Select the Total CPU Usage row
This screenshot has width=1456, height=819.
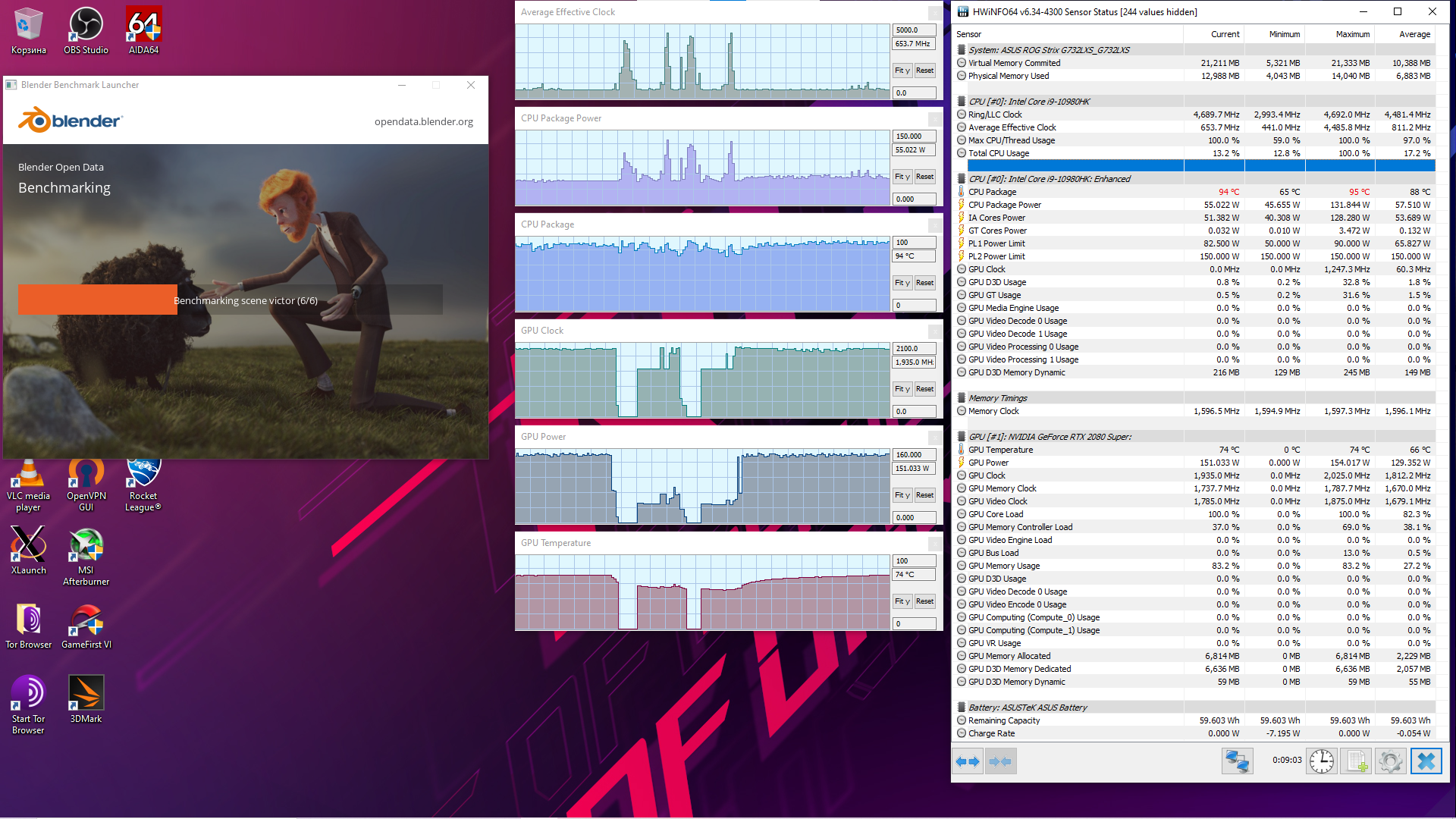pos(1194,153)
